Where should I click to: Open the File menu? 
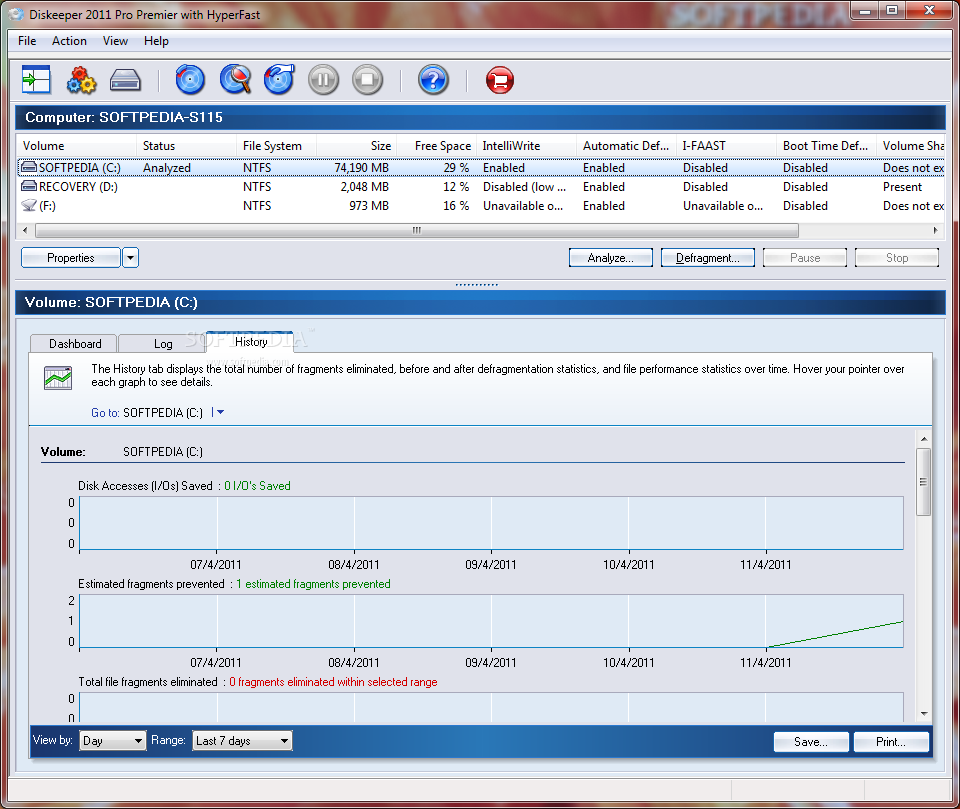27,41
